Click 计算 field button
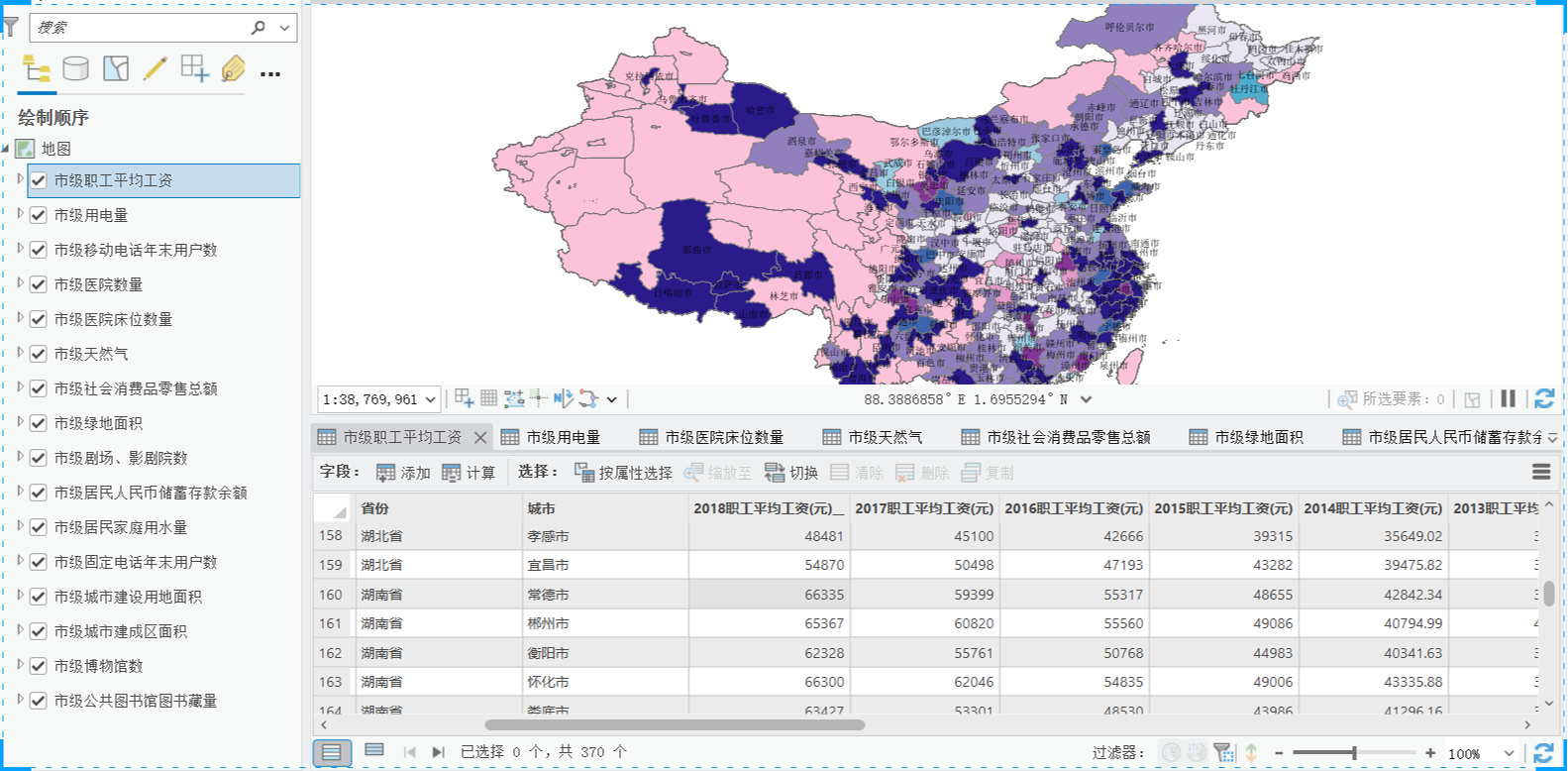 pyautogui.click(x=469, y=473)
